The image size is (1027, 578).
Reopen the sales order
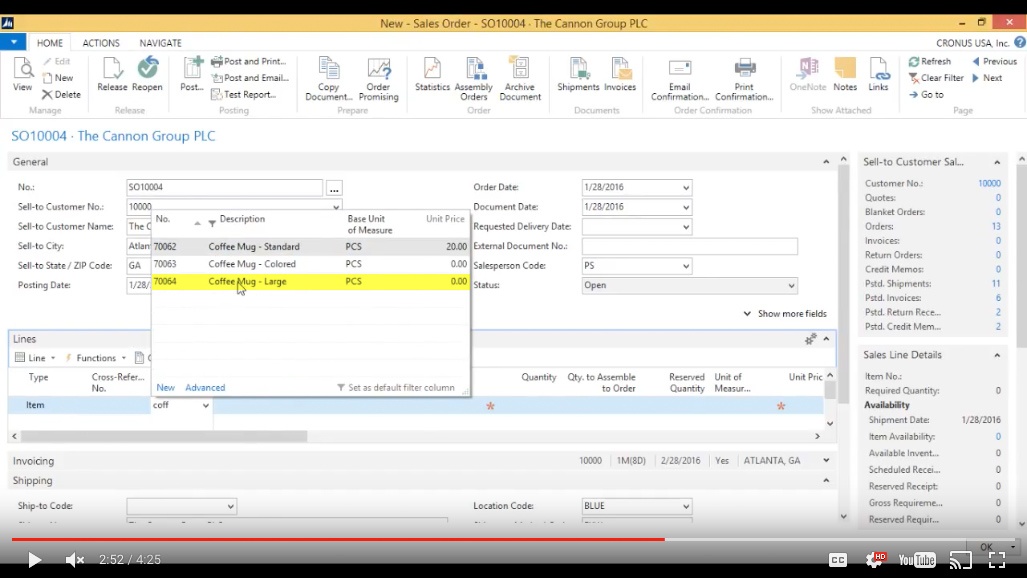point(147,74)
